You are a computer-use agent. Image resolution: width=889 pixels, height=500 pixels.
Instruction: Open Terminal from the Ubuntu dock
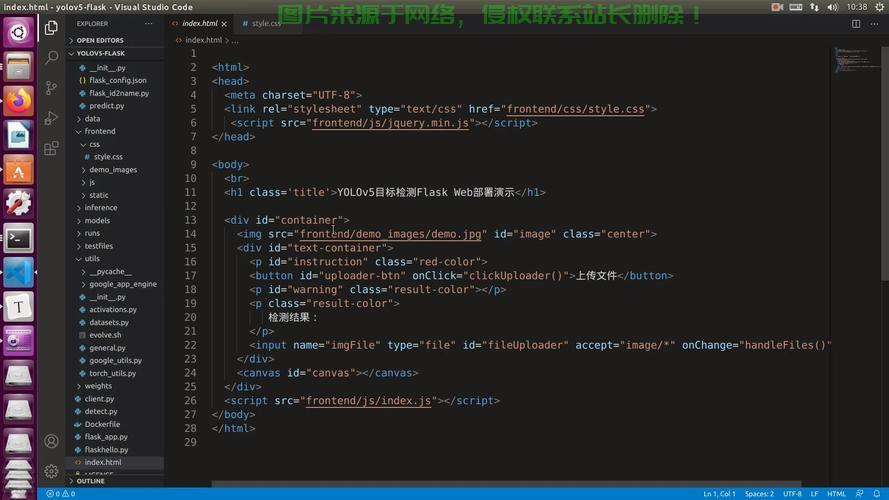[18, 238]
